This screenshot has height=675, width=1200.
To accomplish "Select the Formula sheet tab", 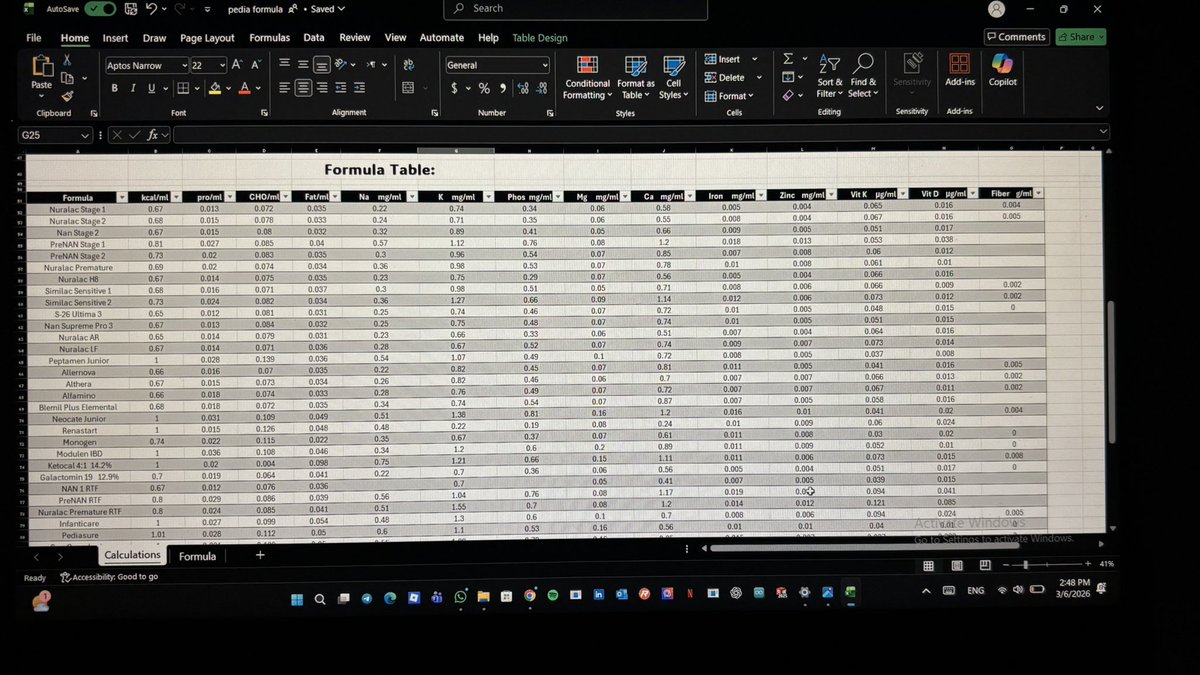I will [197, 556].
